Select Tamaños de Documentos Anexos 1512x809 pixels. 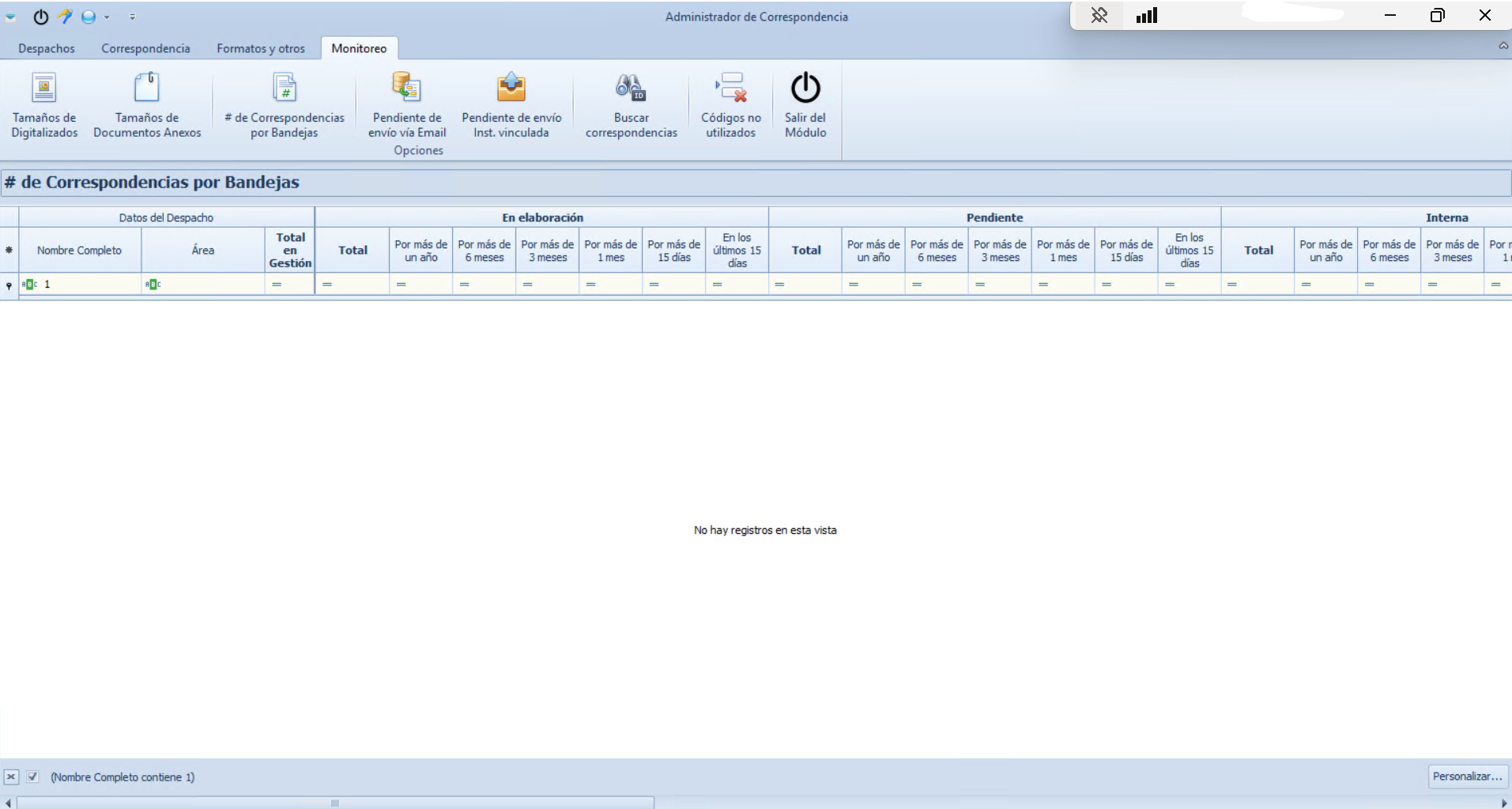coord(147,104)
